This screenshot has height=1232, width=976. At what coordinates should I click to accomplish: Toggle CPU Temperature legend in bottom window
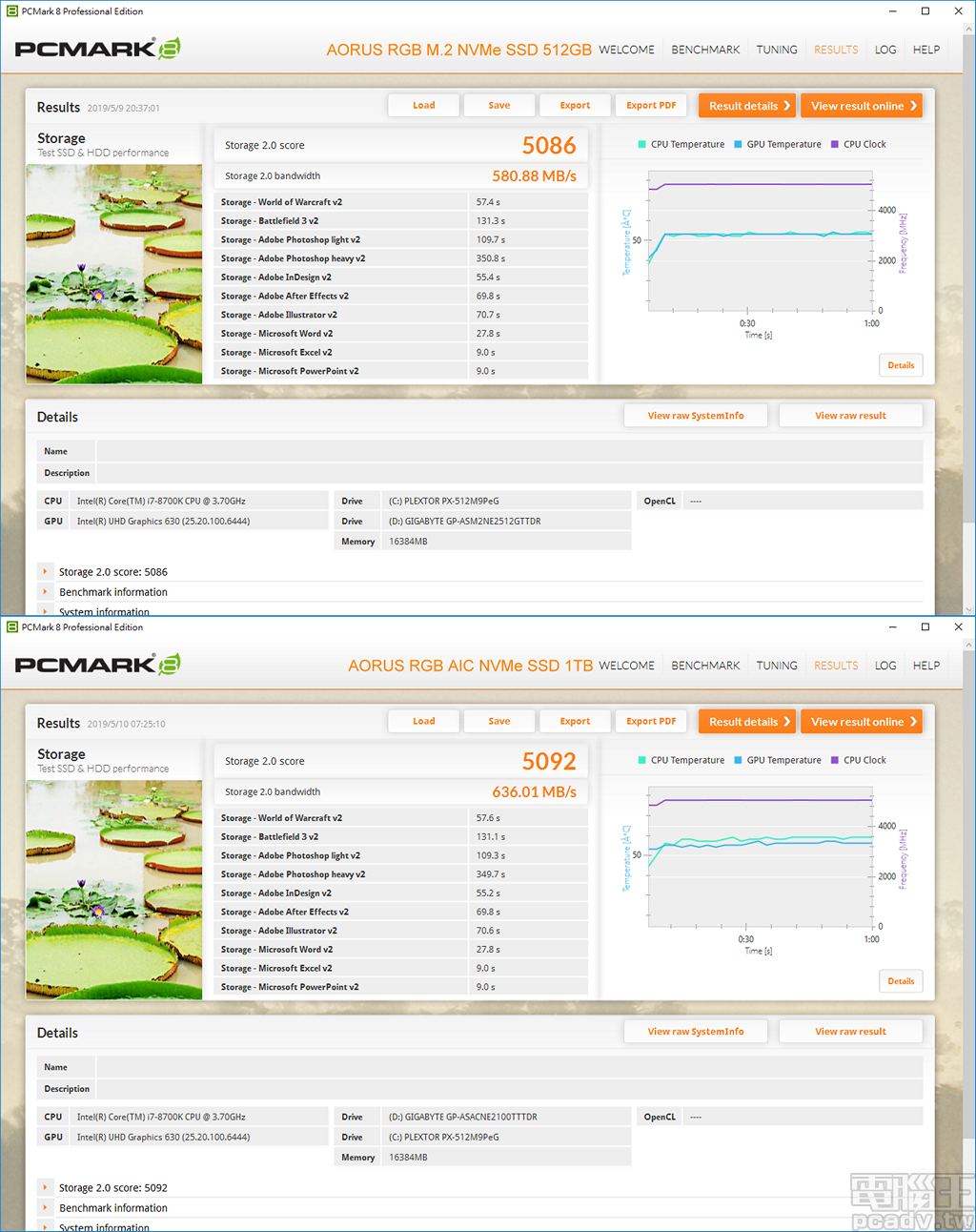click(x=681, y=761)
